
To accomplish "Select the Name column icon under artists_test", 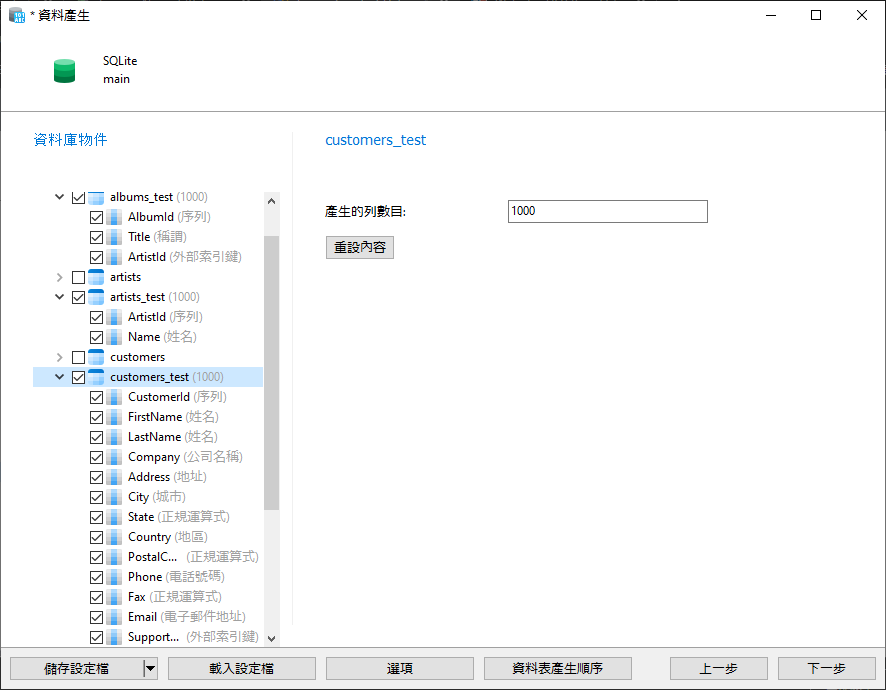I will tap(115, 337).
